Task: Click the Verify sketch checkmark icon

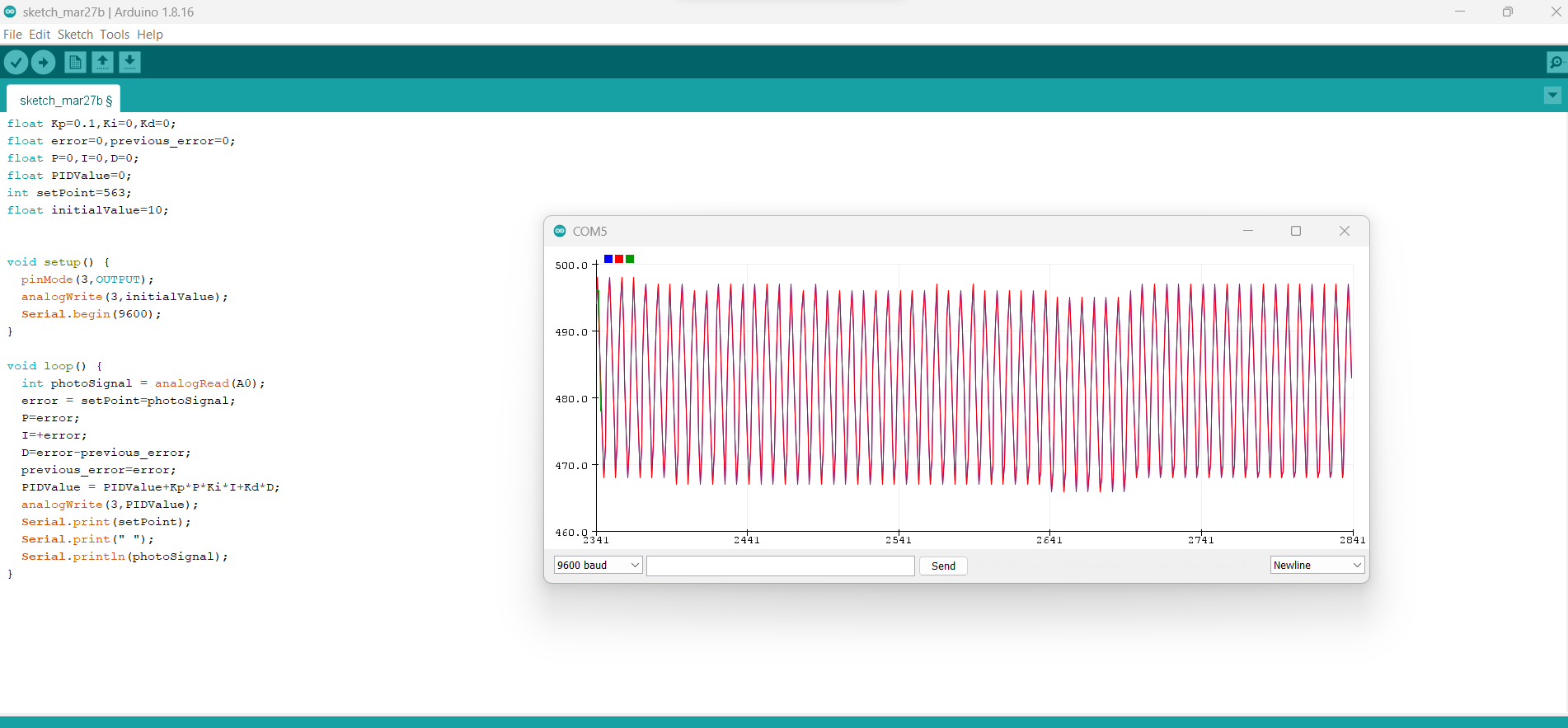Action: pyautogui.click(x=16, y=63)
